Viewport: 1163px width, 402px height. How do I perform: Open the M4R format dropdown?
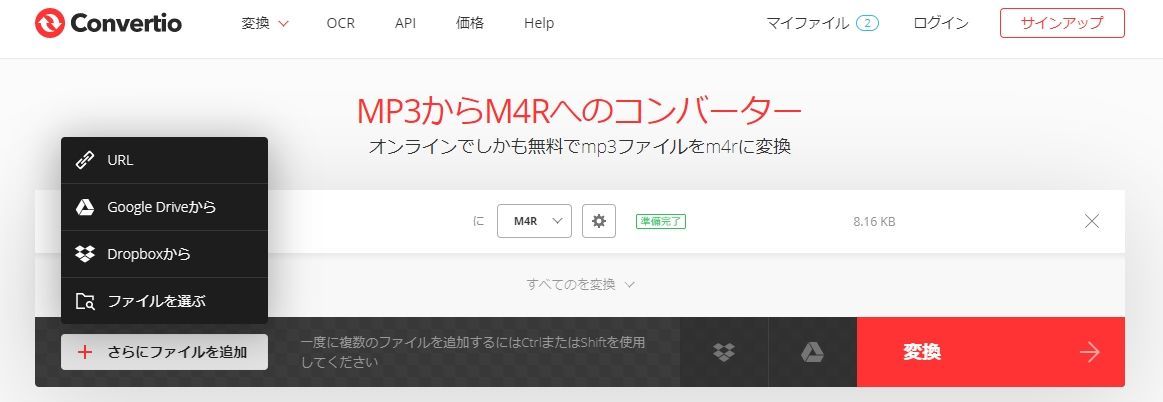534,221
